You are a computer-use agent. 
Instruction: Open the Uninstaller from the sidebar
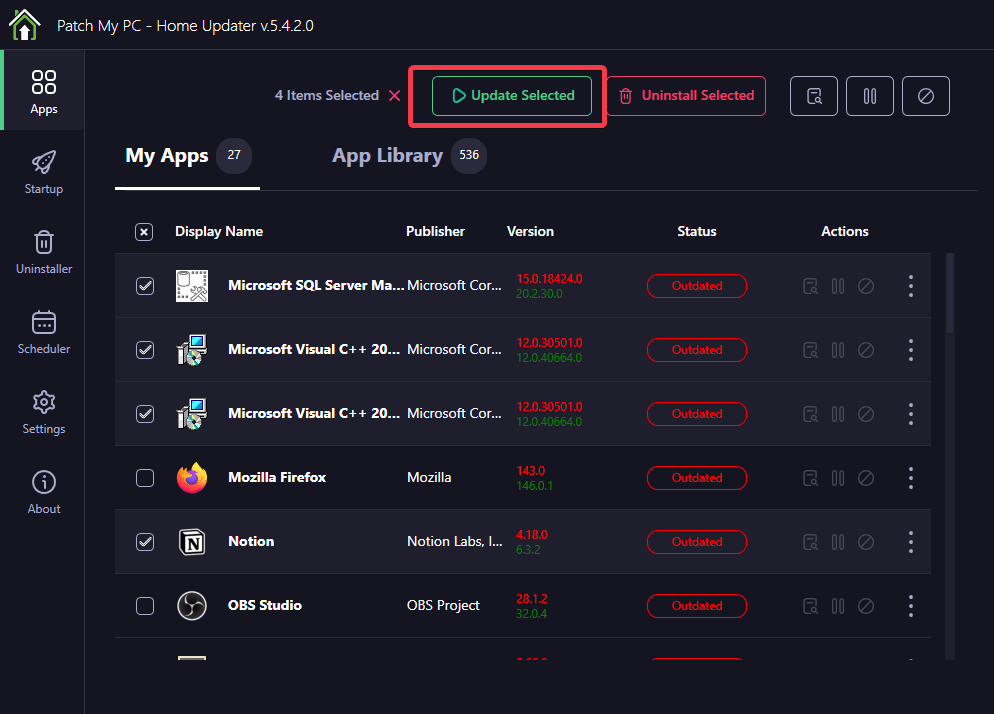coord(43,252)
